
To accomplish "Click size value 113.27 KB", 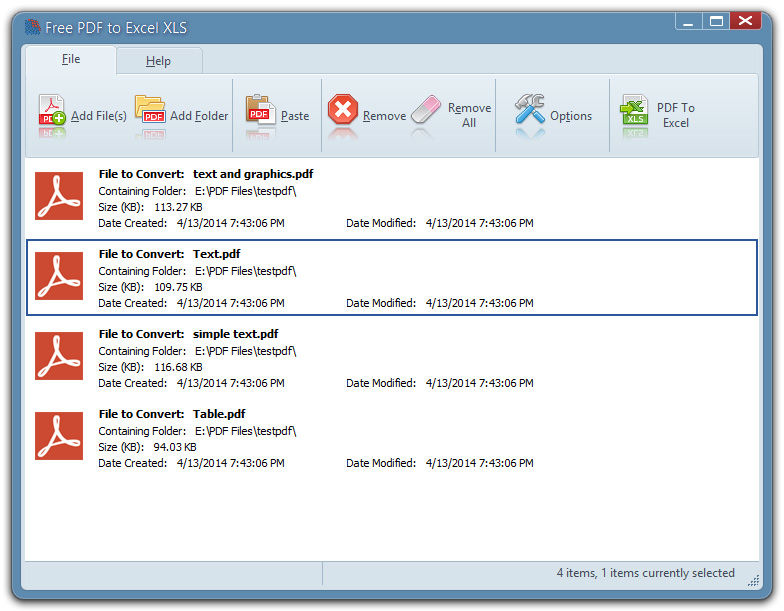I will click(x=178, y=207).
